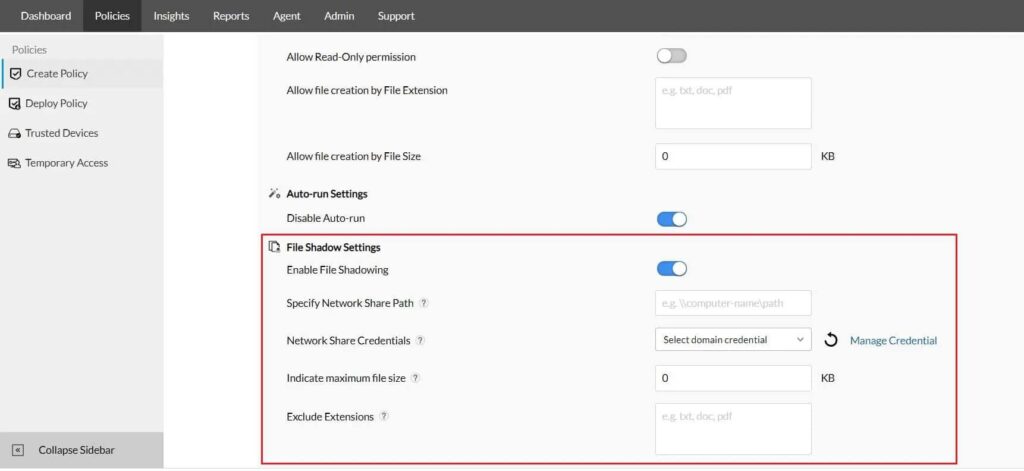Click the File Shadow Settings heading text

point(333,248)
